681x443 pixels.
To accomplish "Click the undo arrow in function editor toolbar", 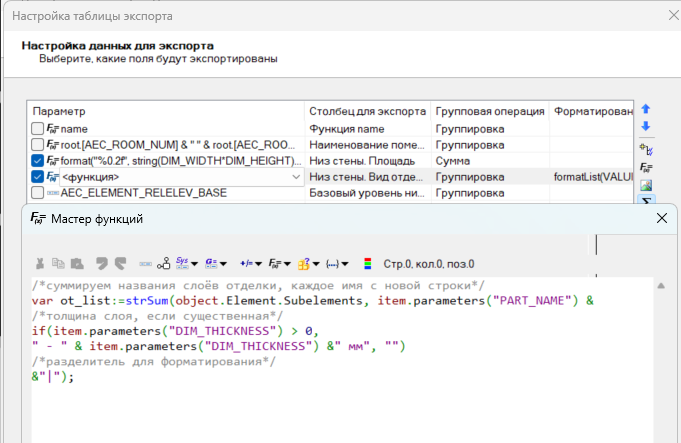I will [100, 264].
